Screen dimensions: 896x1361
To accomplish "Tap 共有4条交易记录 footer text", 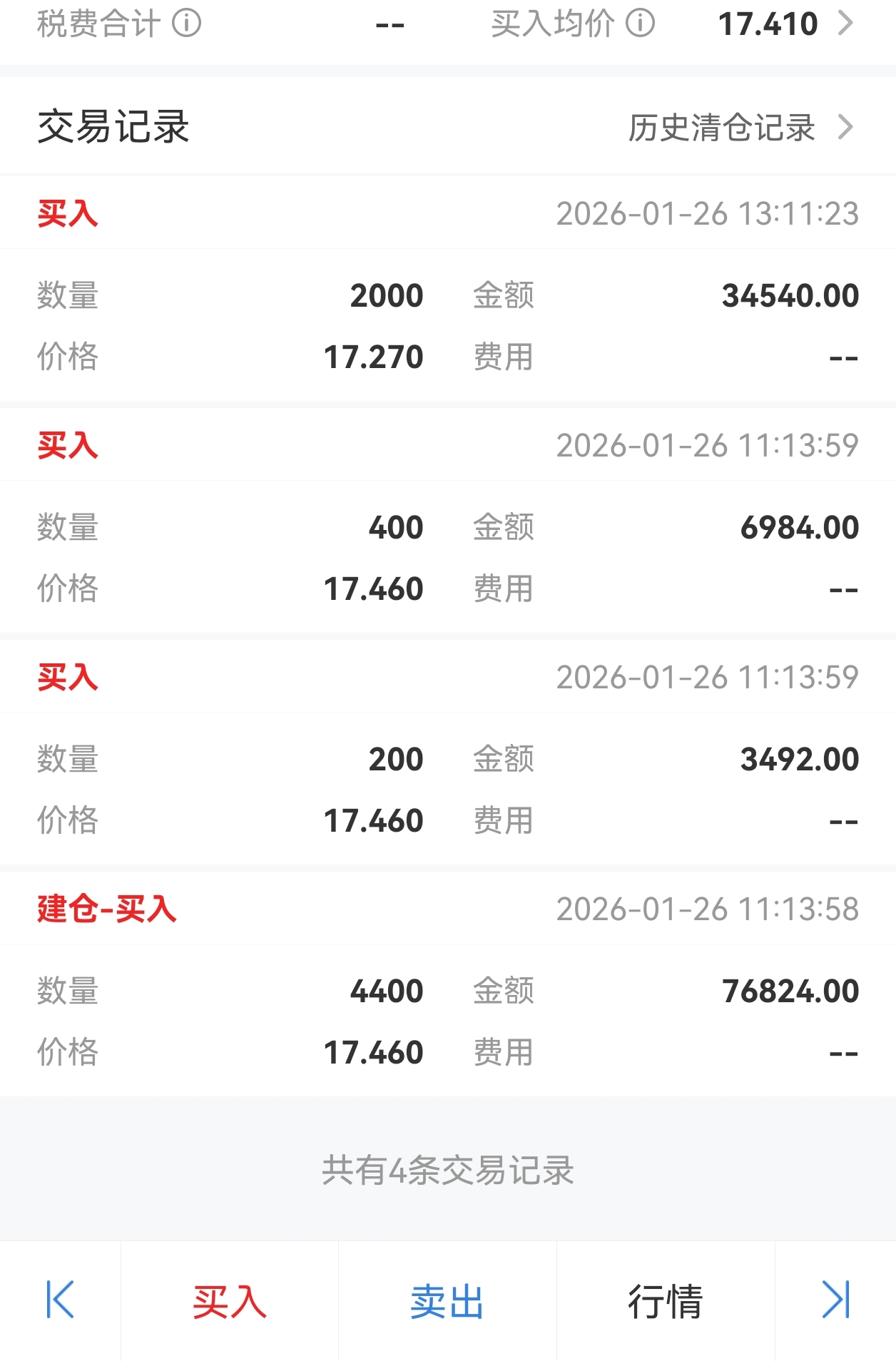I will 448,1170.
